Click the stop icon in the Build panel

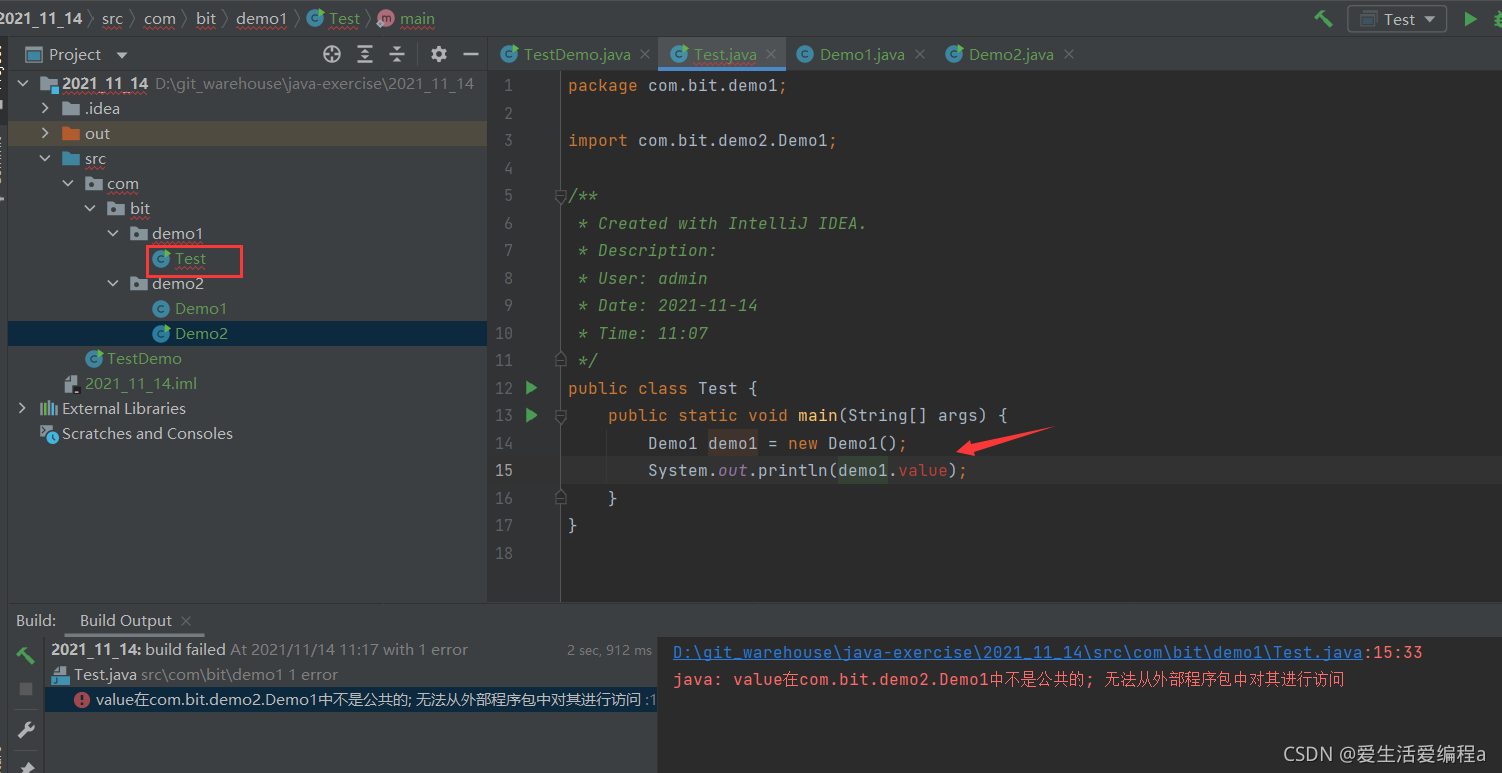26,689
